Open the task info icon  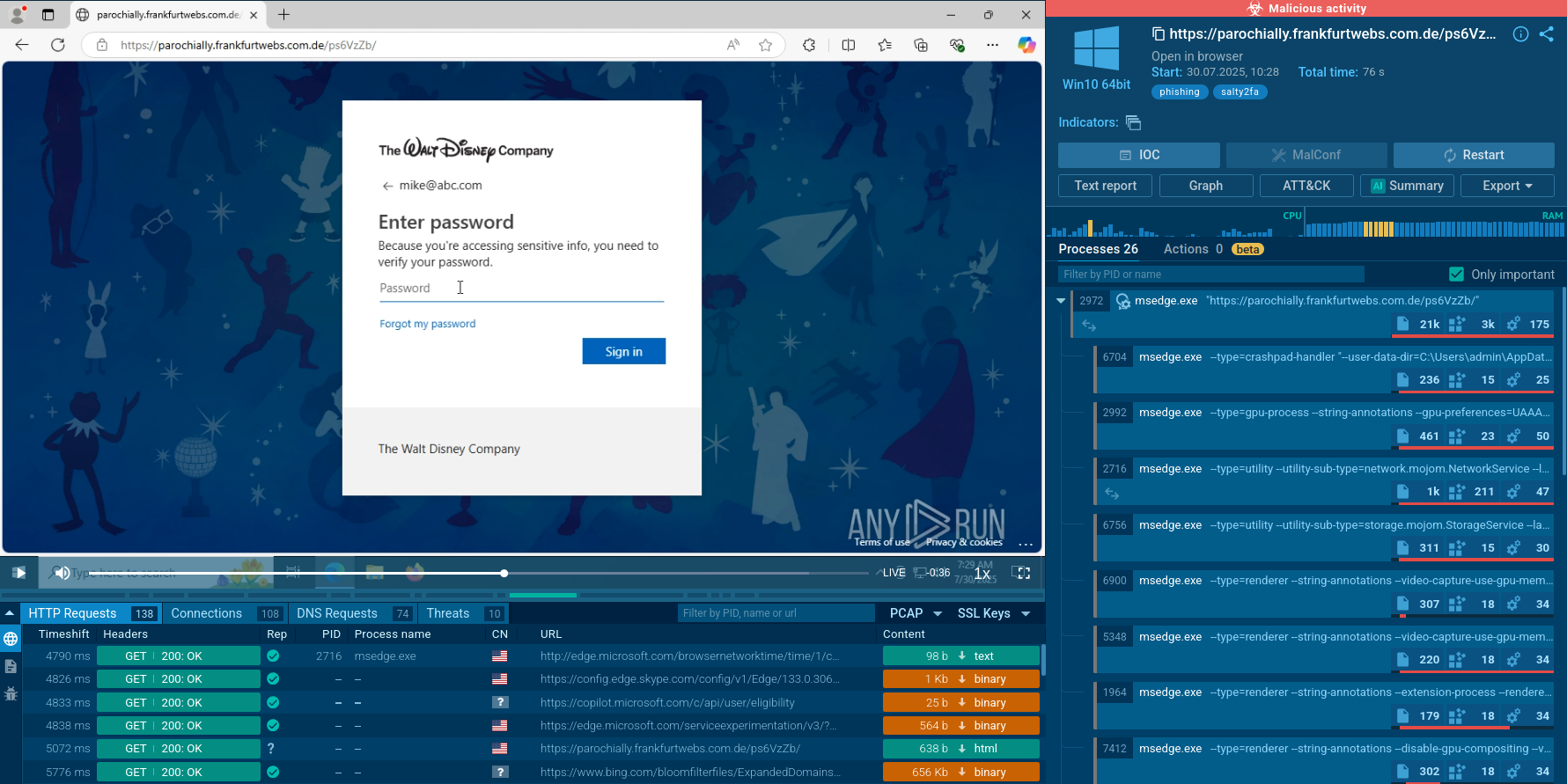pos(1520,34)
